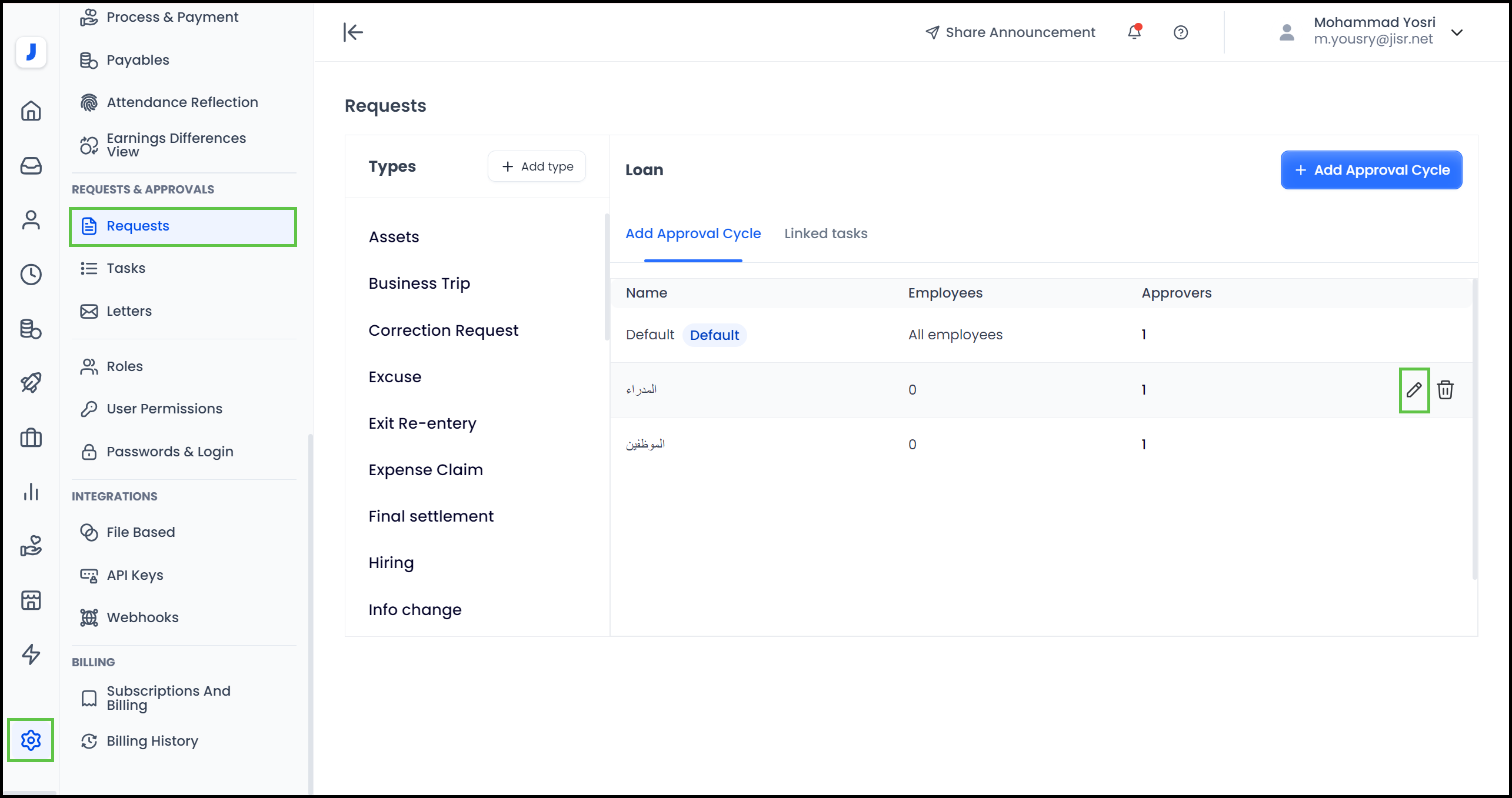Image resolution: width=1512 pixels, height=798 pixels.
Task: Click the Add type button
Action: (x=537, y=166)
